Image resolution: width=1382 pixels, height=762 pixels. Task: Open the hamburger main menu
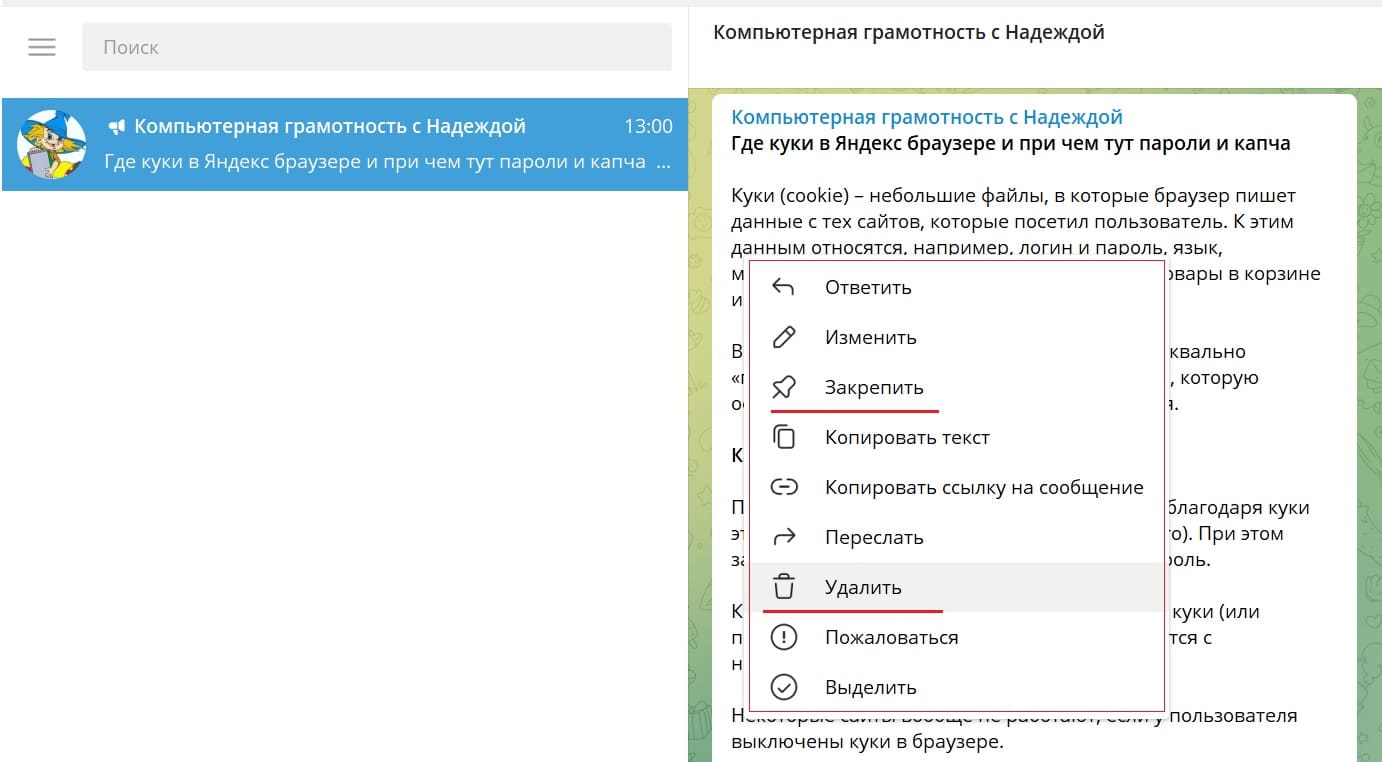click(42, 47)
